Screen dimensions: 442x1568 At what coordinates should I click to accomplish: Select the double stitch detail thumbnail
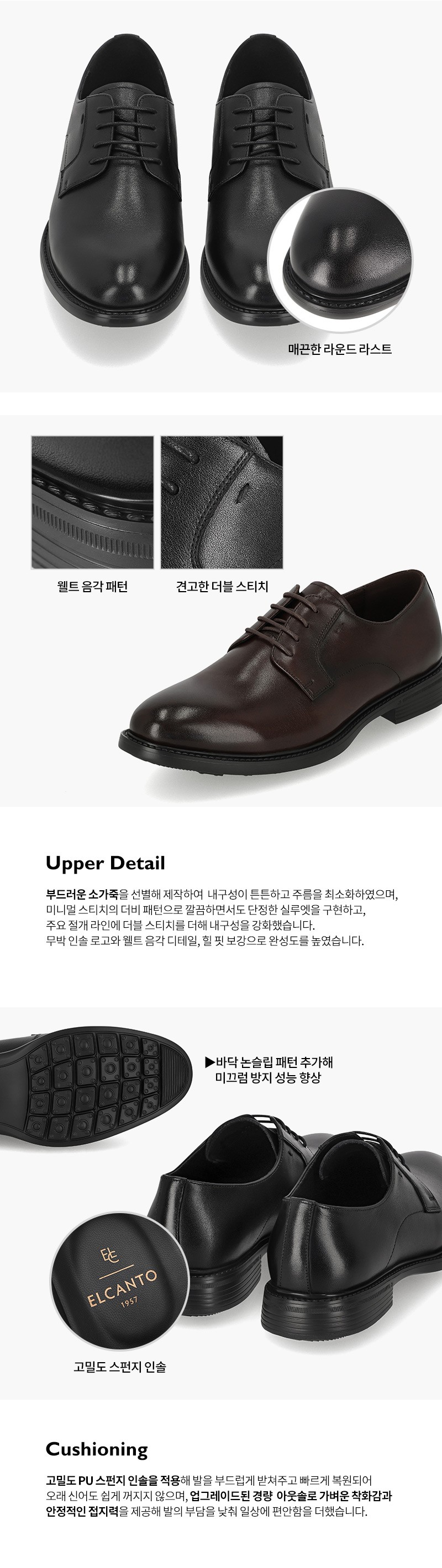(x=222, y=502)
